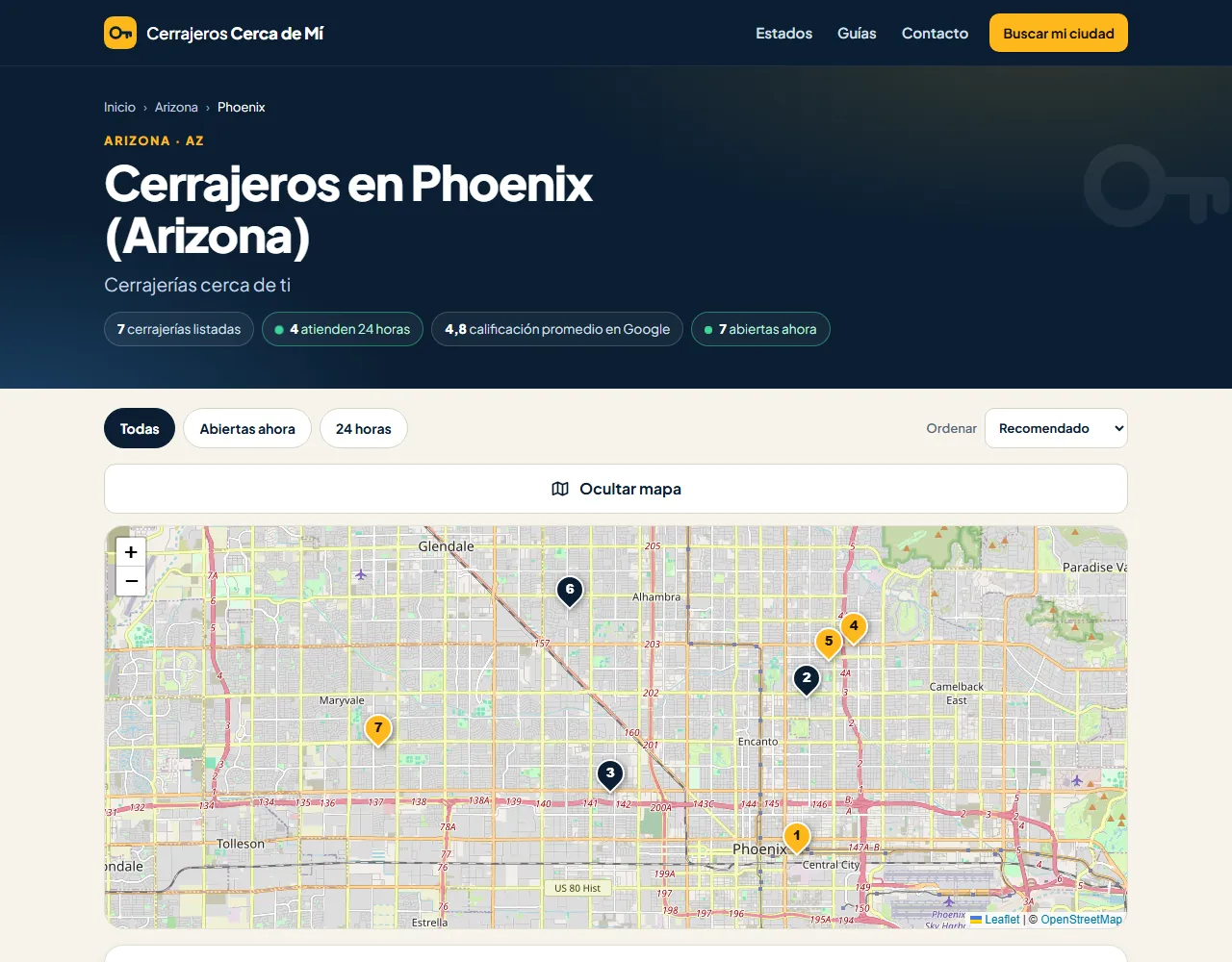Go to Guías in navigation
The image size is (1232, 962).
(x=857, y=34)
